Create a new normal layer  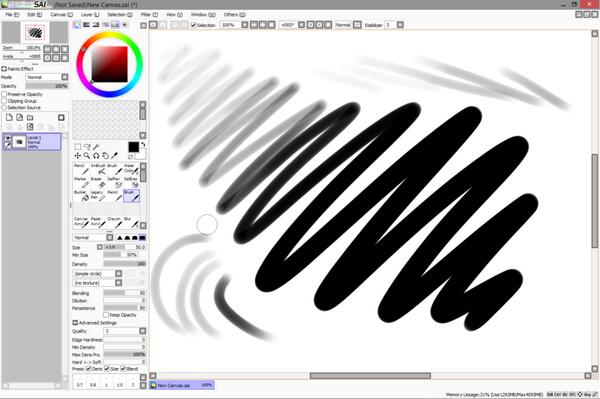tap(9, 117)
